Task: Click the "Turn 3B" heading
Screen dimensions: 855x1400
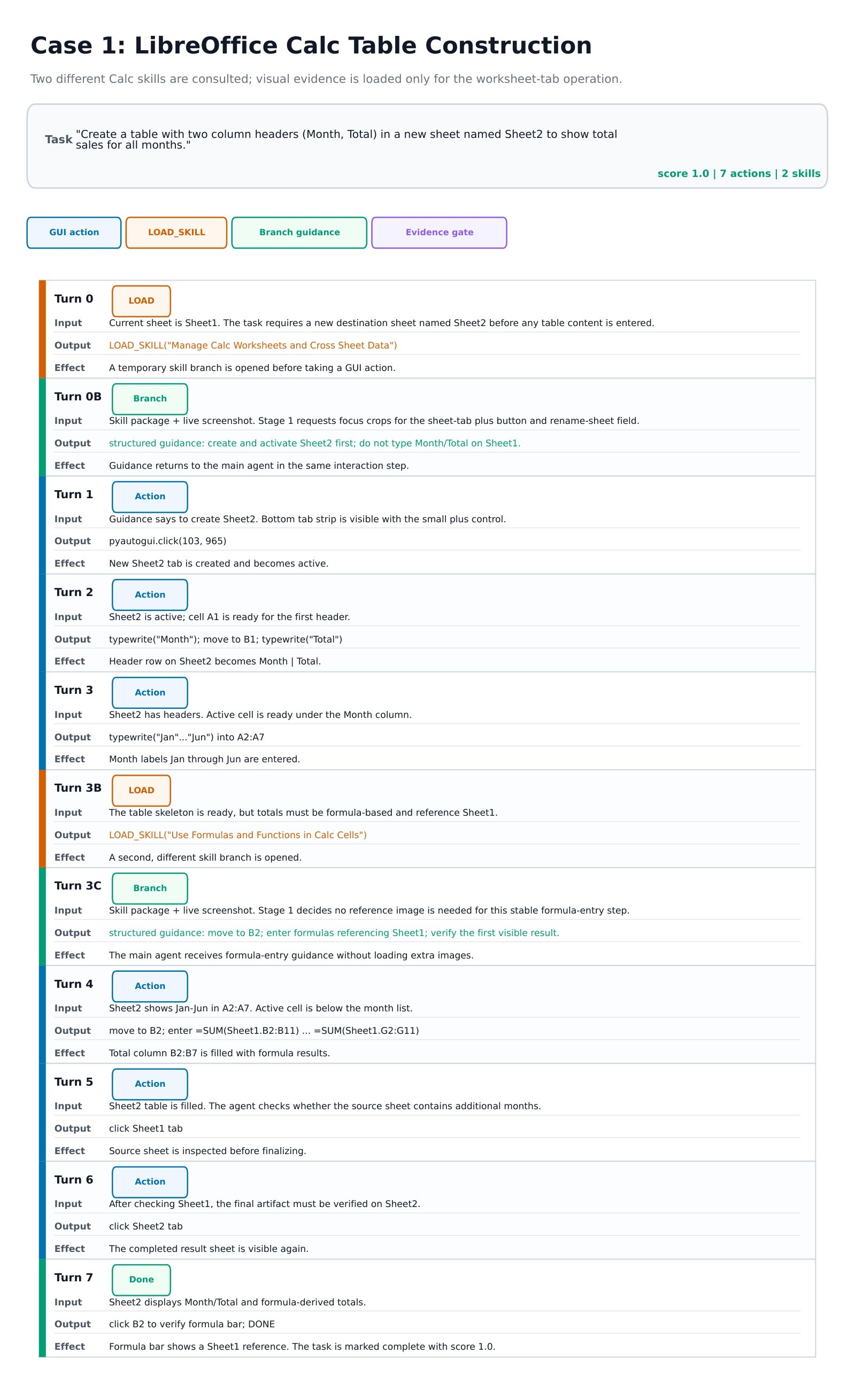Action: 78,787
